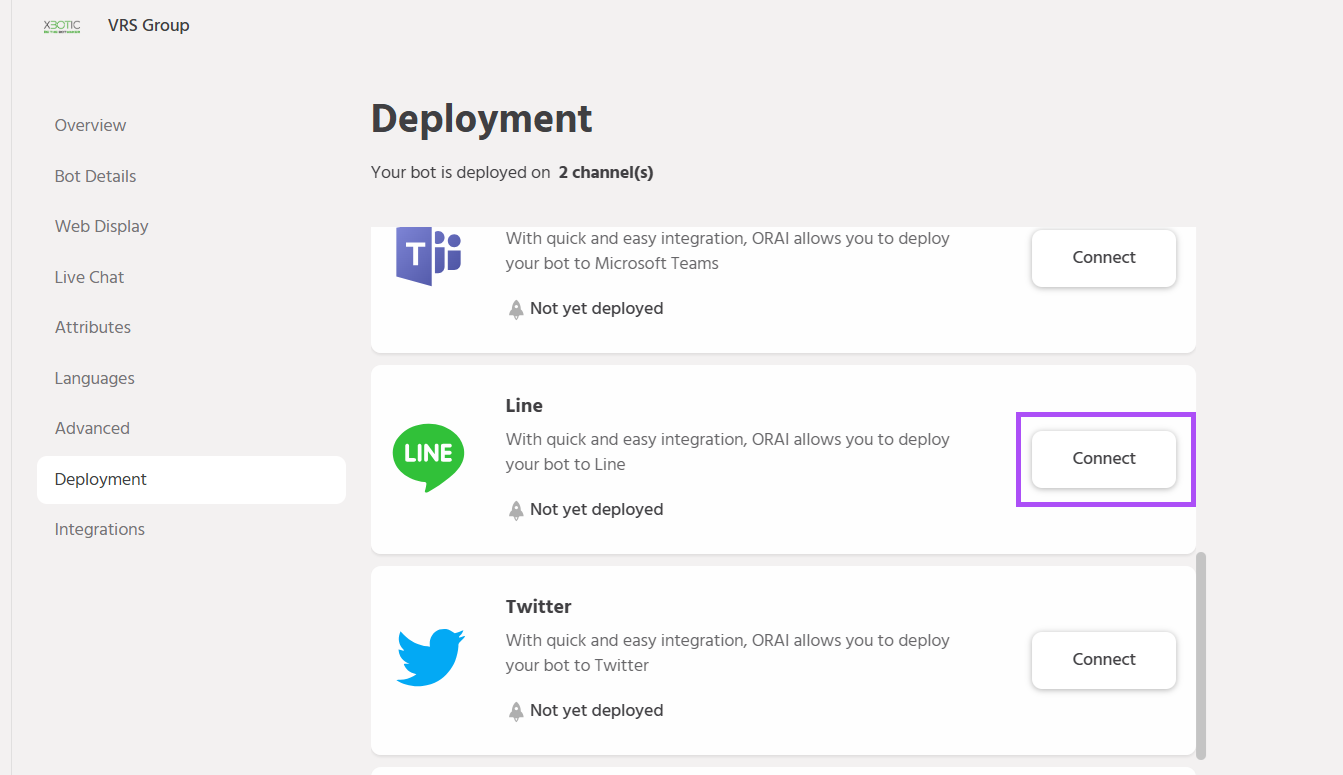Go to Bot Details page
Viewport: 1343px width, 775px height.
coord(95,176)
